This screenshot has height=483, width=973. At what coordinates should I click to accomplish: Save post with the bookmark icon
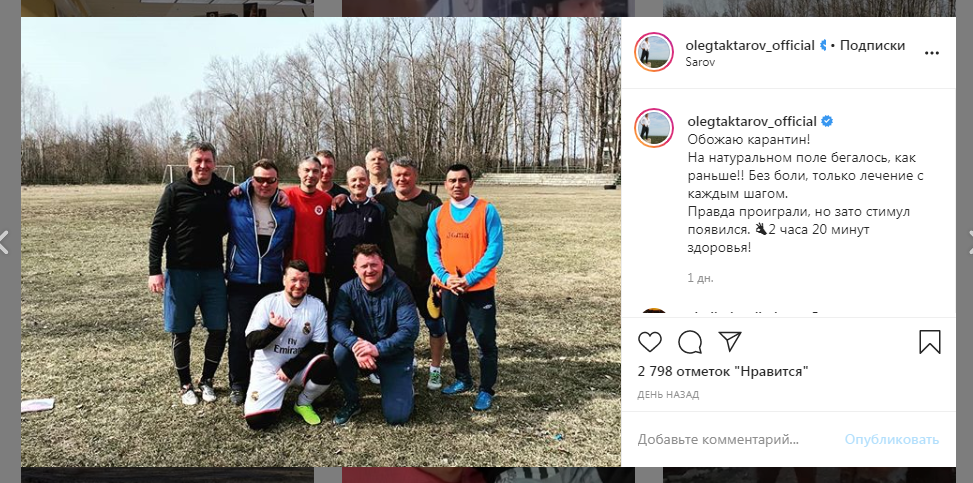tap(930, 341)
